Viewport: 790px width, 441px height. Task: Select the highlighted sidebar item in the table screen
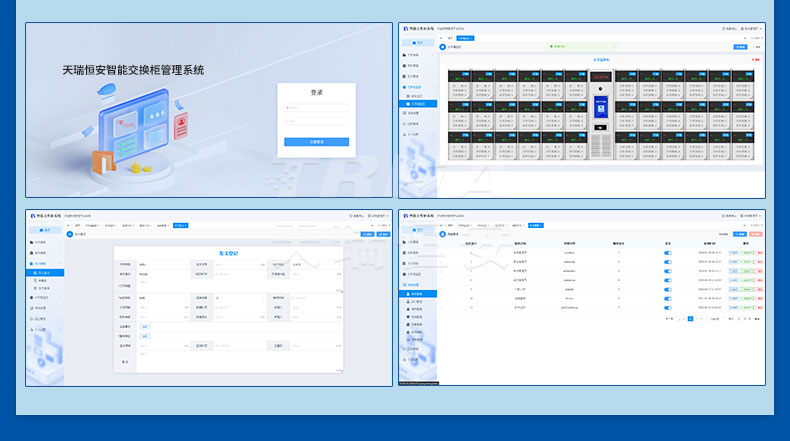pyautogui.click(x=418, y=294)
